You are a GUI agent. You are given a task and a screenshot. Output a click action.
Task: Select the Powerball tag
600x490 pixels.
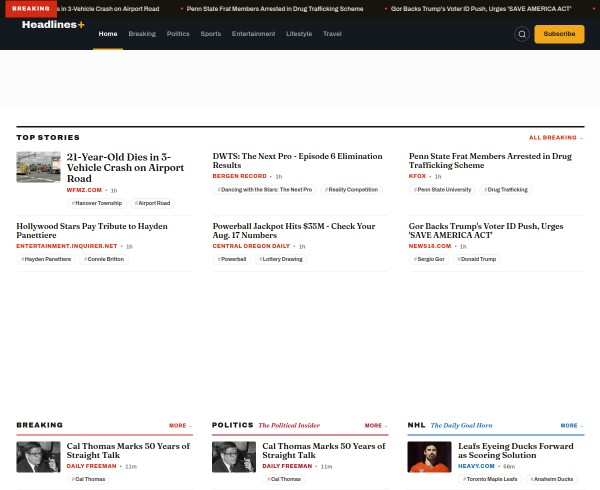click(232, 259)
